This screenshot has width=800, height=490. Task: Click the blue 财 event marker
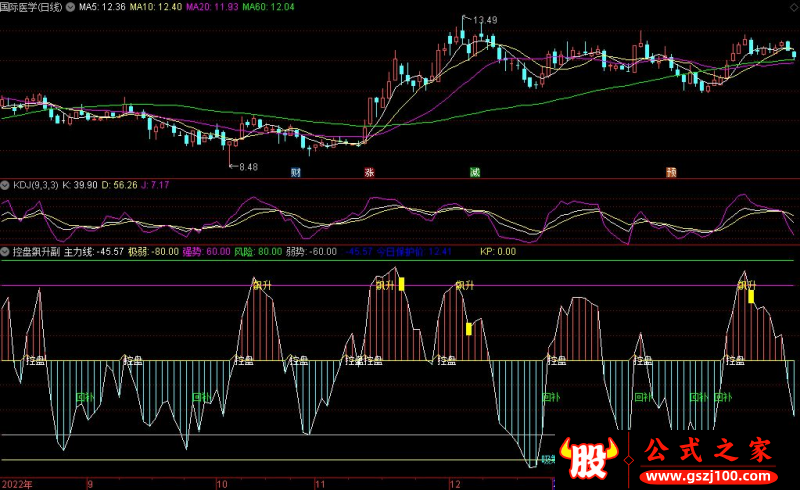coord(295,173)
